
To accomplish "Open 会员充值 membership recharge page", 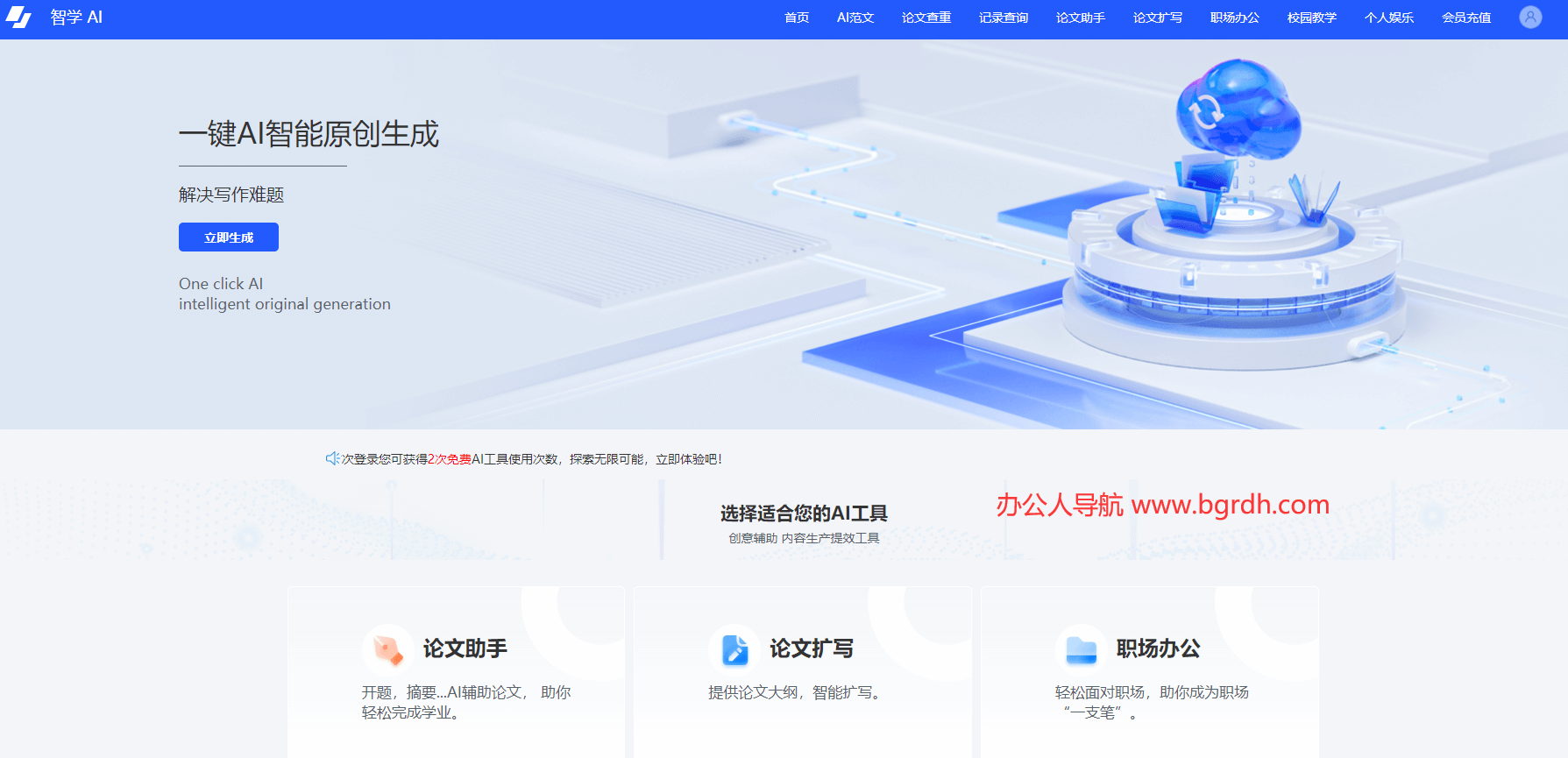I will tap(1465, 18).
